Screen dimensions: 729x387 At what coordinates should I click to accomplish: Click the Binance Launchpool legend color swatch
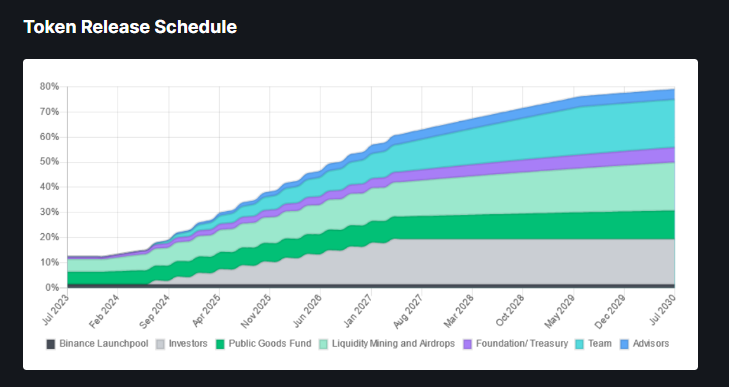(51, 344)
